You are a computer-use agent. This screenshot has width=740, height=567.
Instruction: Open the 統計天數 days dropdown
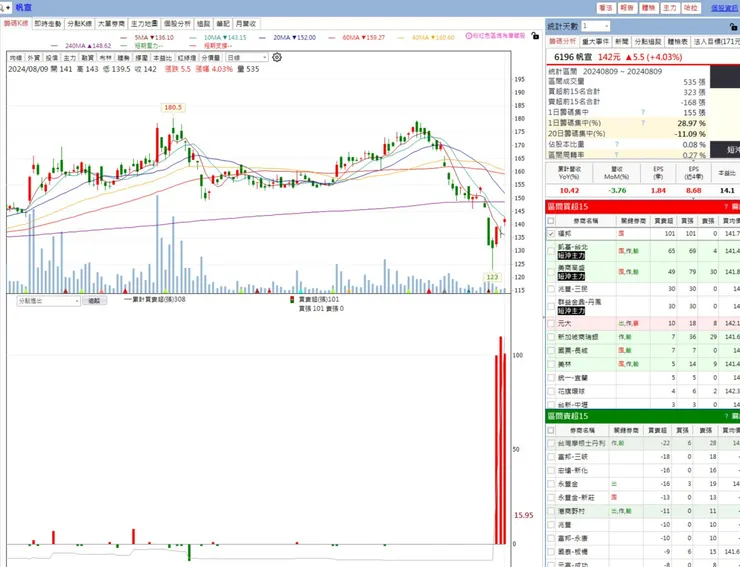[596, 26]
